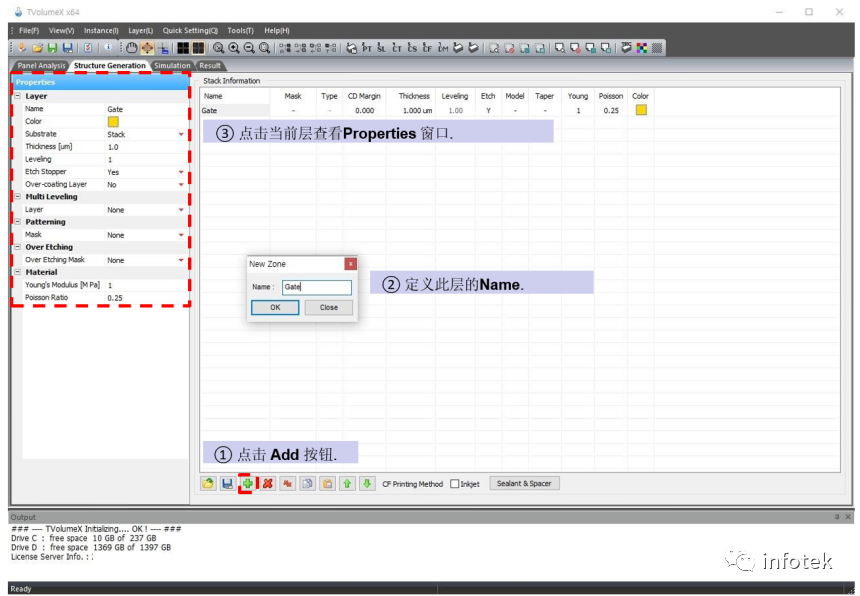Click the Gate row color swatch in Stack Information
Screen dimensions: 860x596
click(x=641, y=110)
